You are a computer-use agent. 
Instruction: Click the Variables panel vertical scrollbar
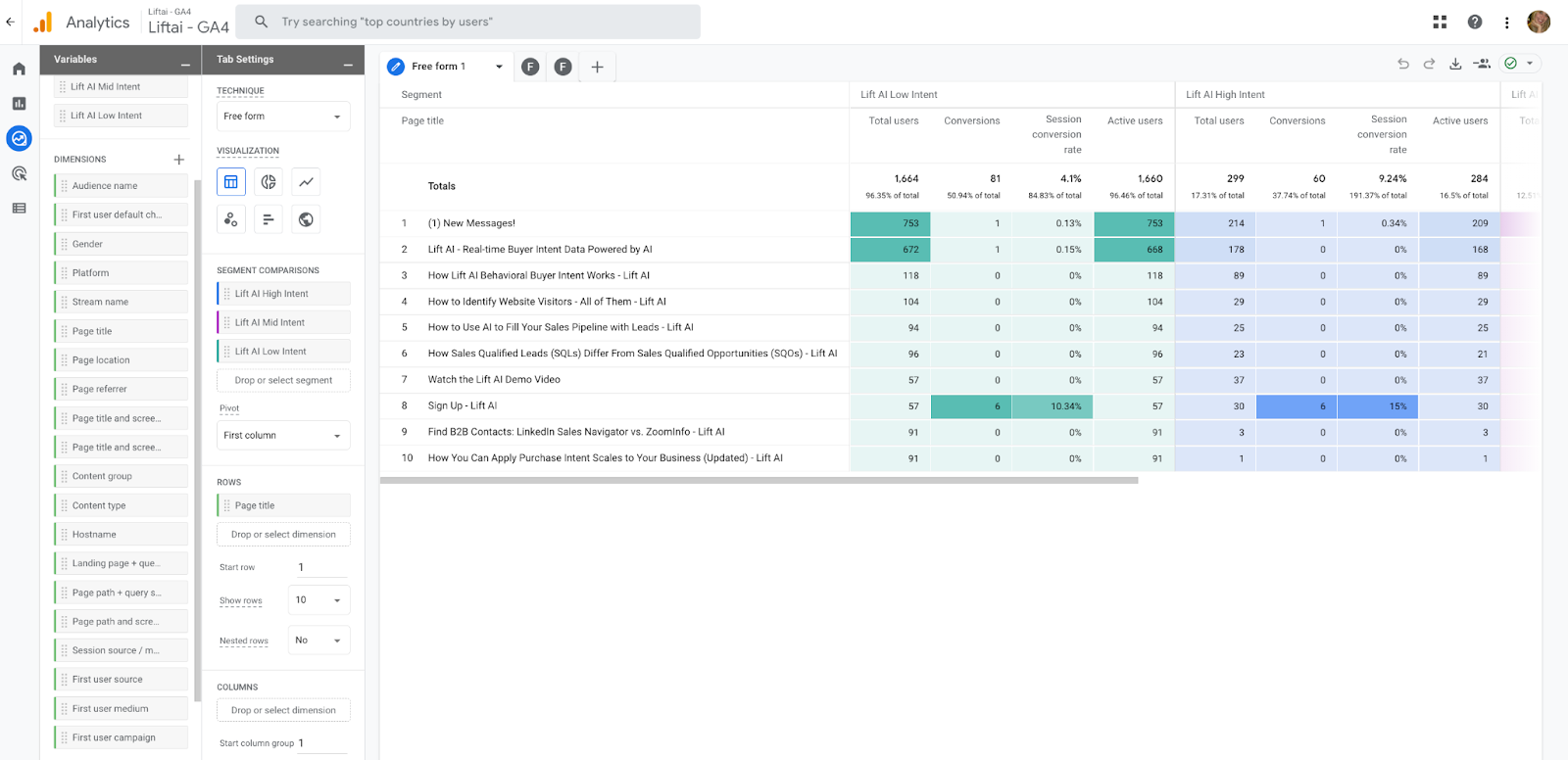(197, 441)
